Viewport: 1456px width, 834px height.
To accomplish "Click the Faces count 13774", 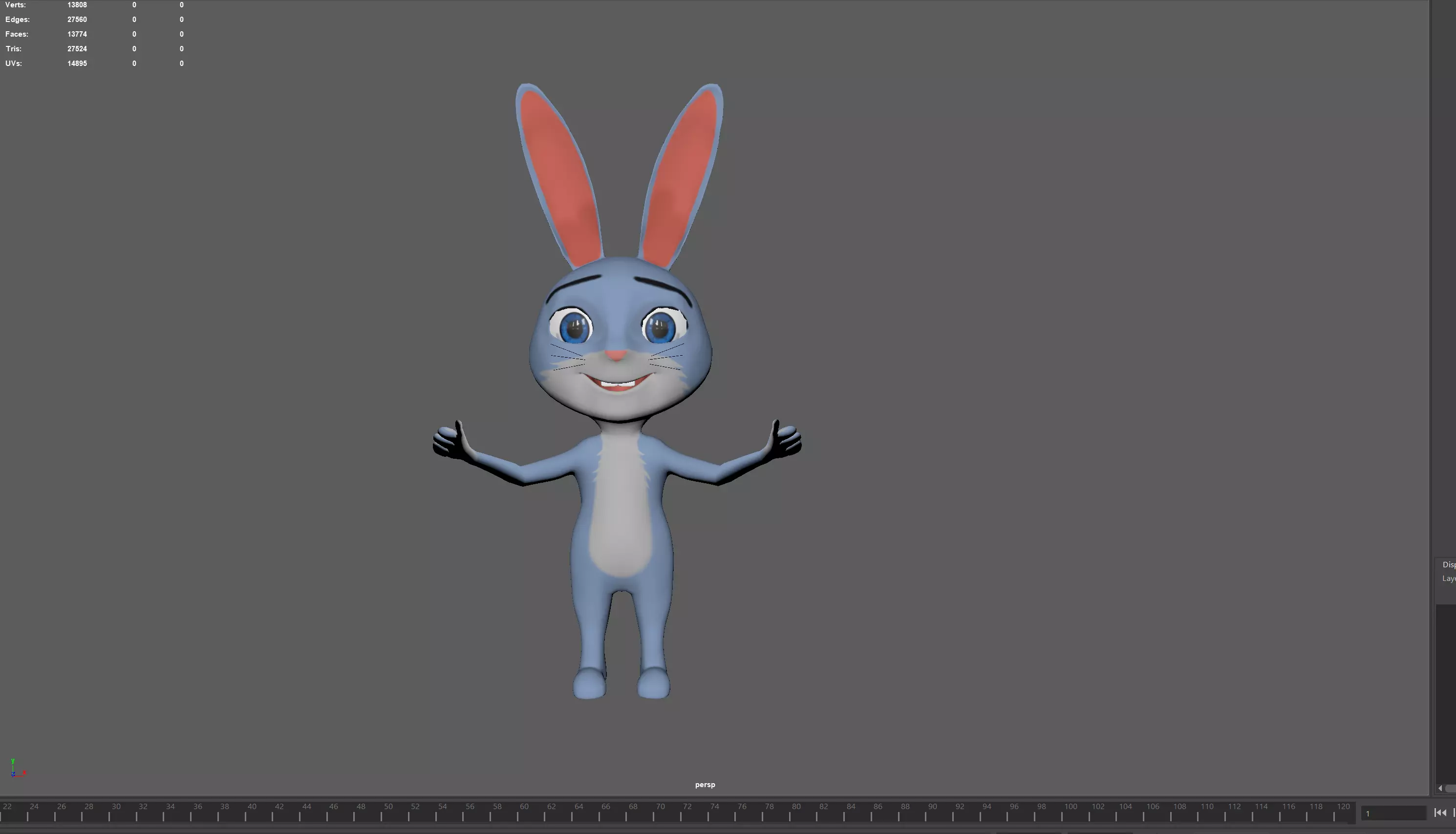I will coord(77,34).
